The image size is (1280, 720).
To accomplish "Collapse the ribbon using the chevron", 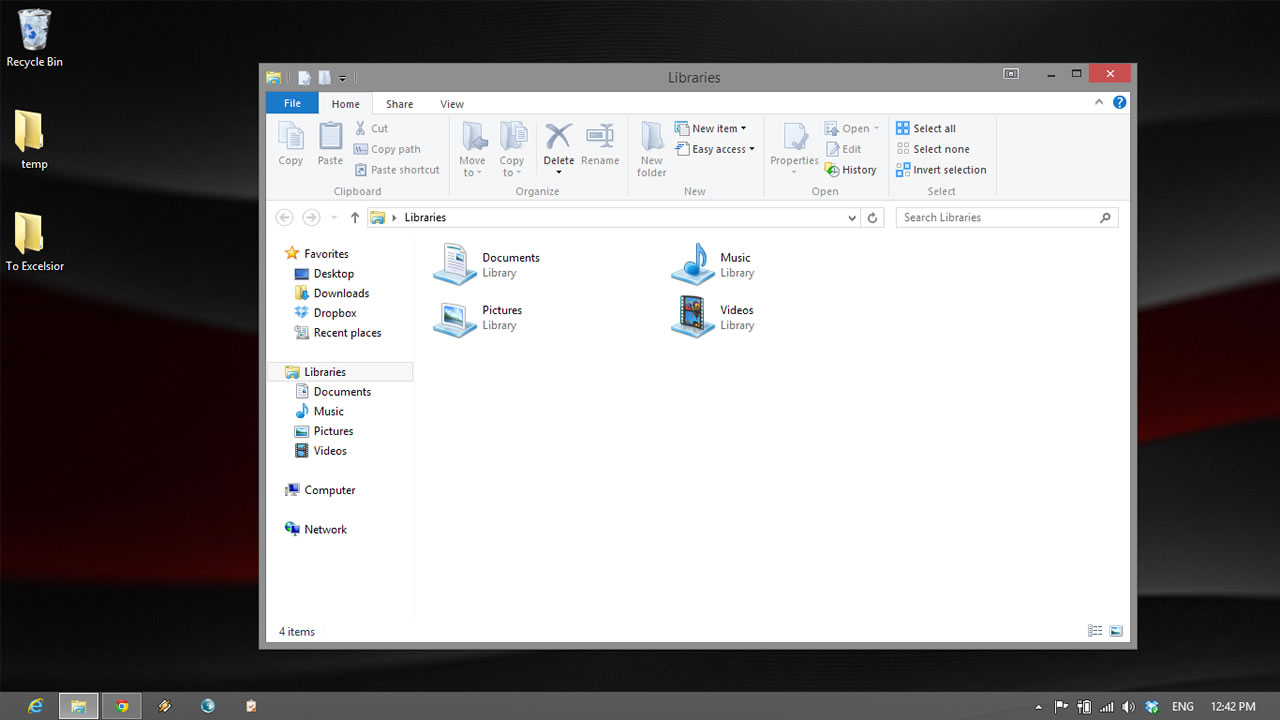I will [1099, 103].
